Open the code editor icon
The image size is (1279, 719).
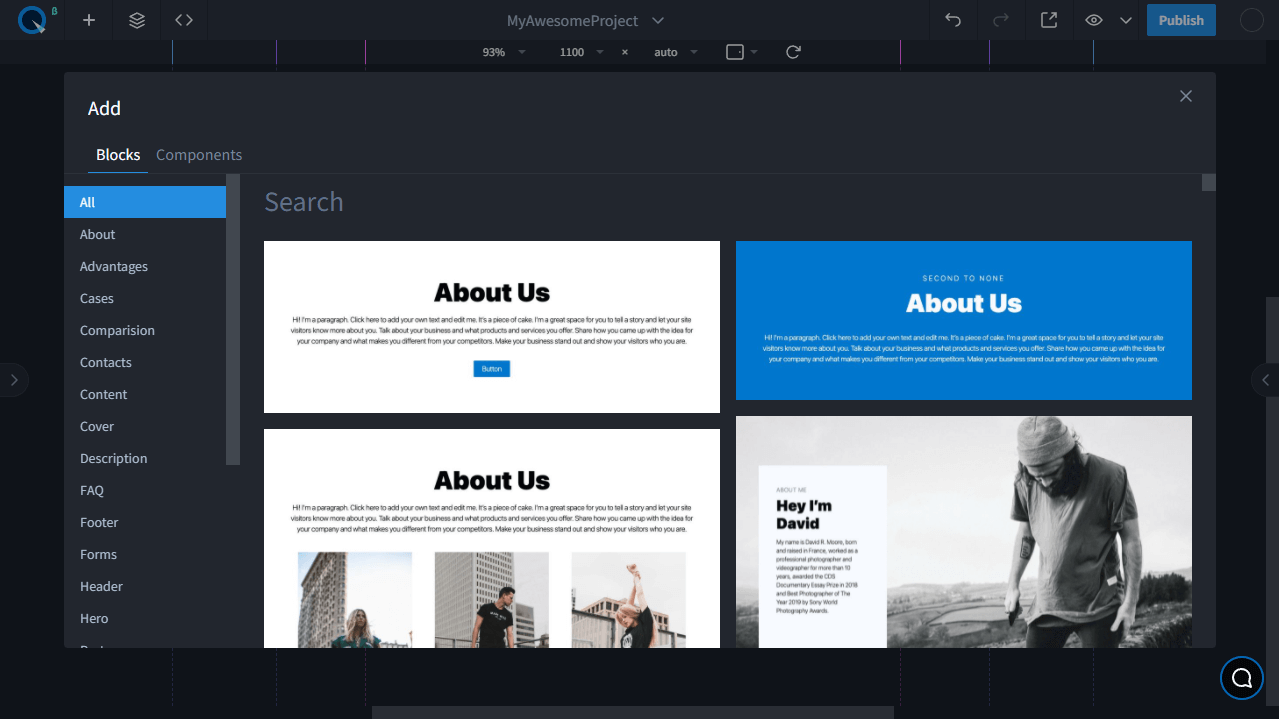184,20
